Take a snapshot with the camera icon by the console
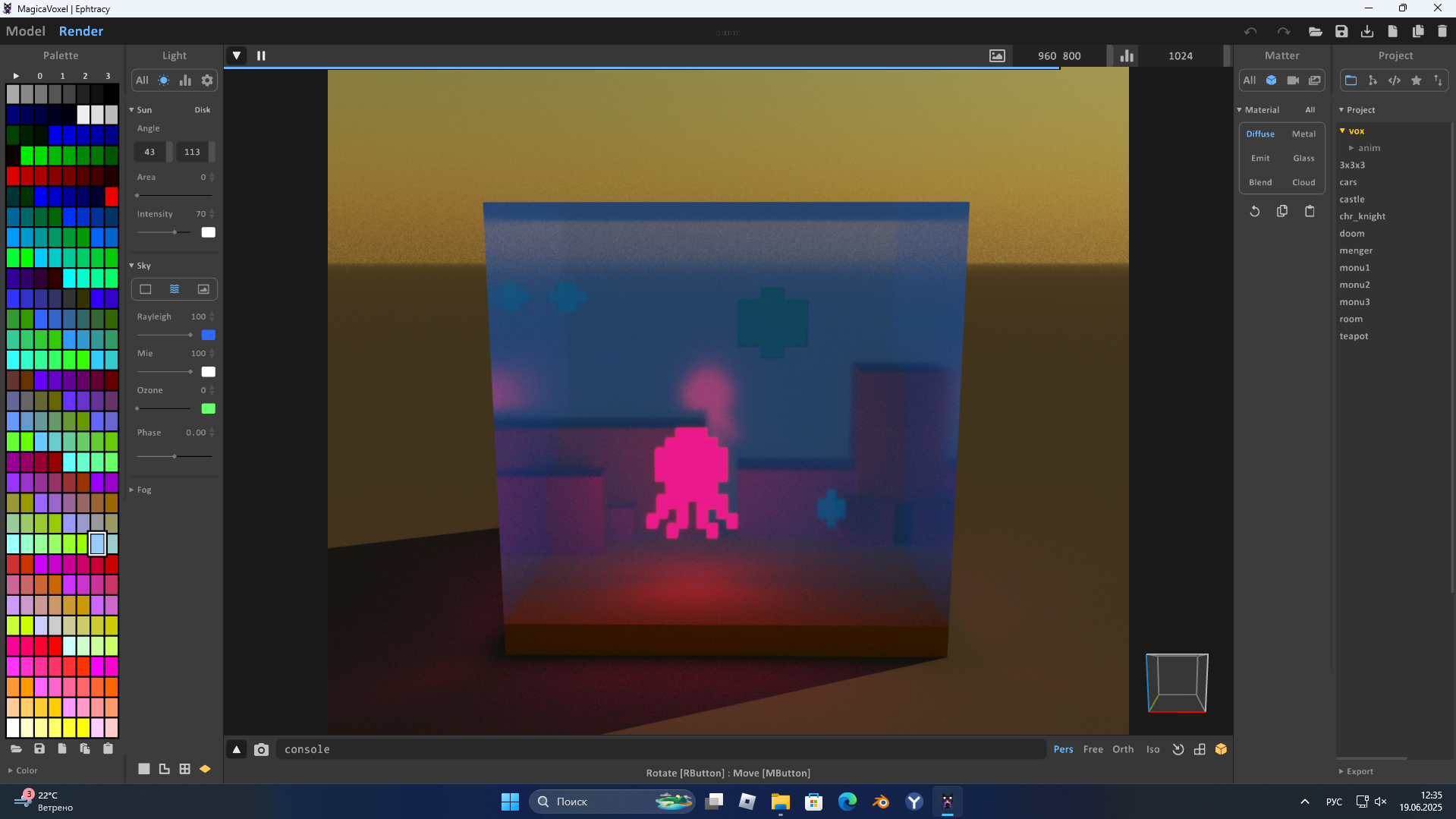This screenshot has height=819, width=1456. click(x=261, y=750)
